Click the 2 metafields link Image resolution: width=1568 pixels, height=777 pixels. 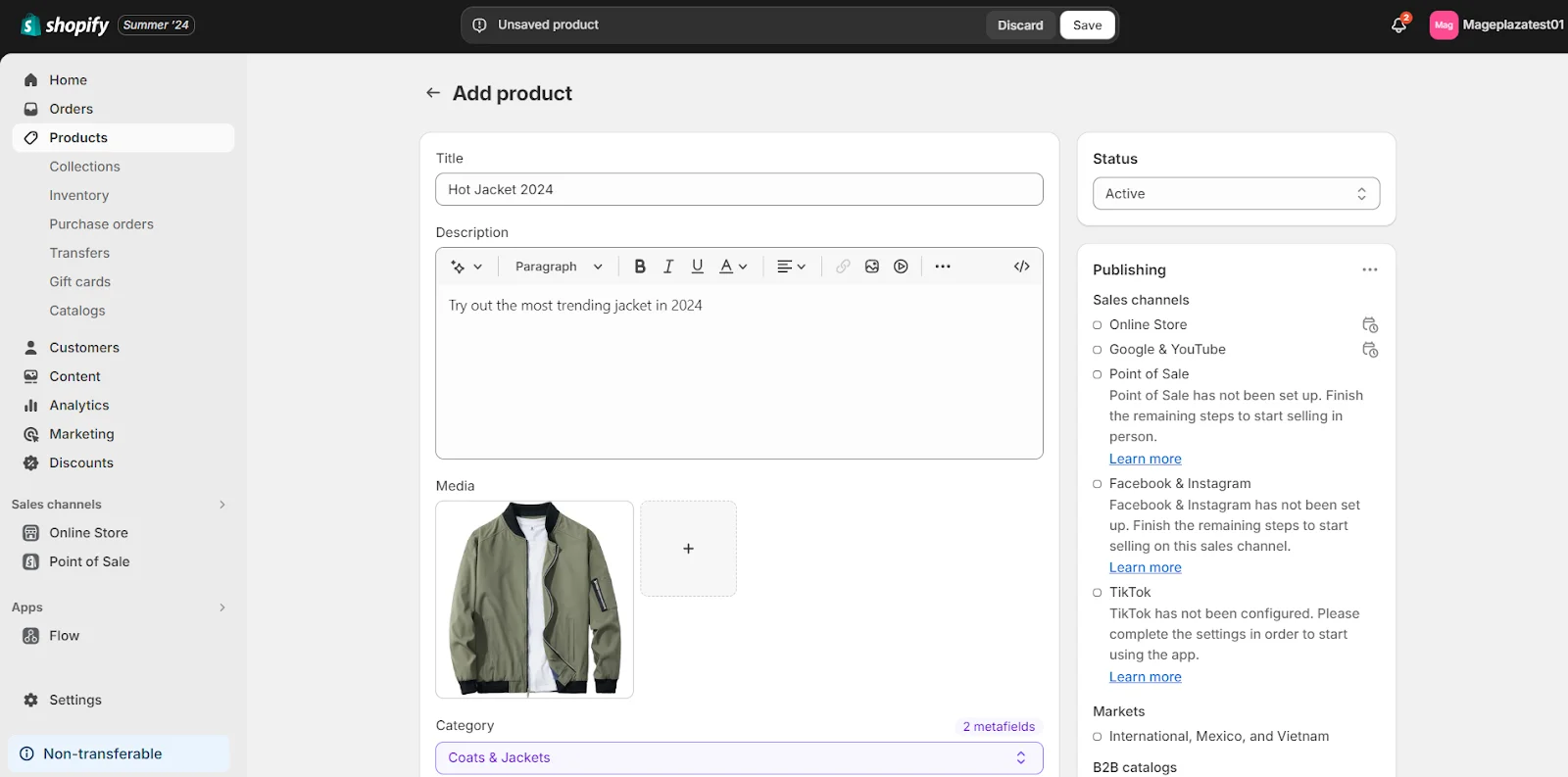coord(999,727)
